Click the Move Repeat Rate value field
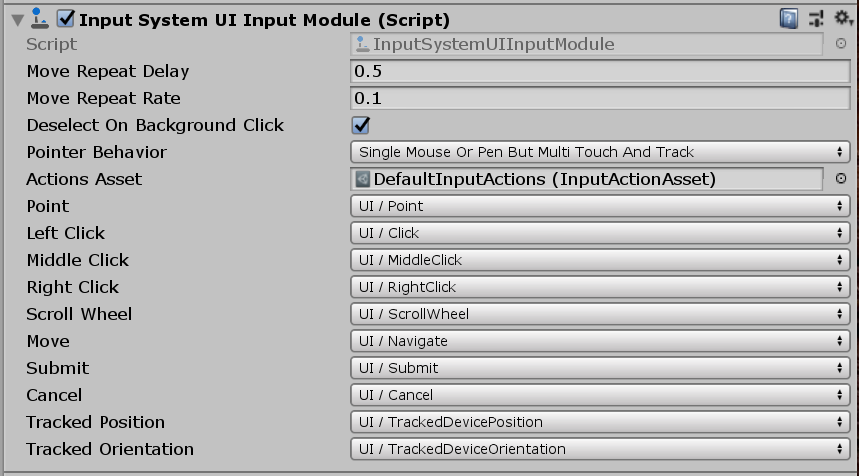 (600, 98)
